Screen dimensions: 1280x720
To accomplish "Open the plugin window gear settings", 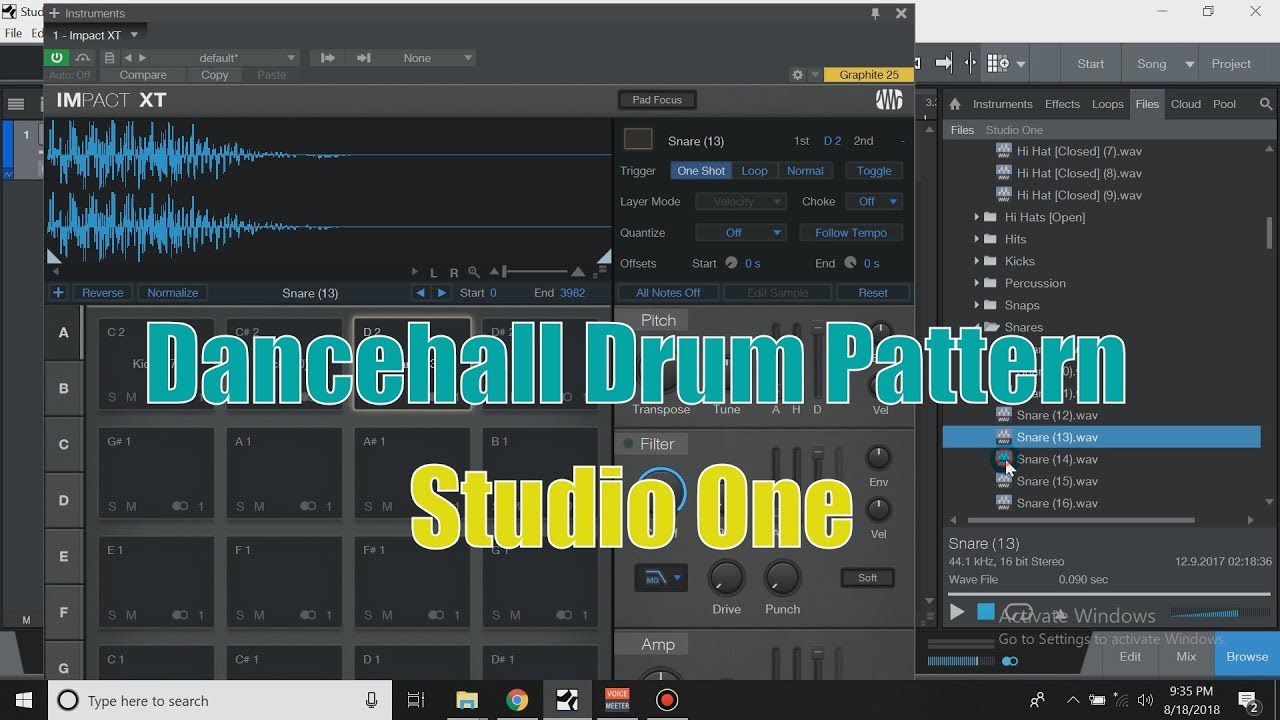I will 797,75.
